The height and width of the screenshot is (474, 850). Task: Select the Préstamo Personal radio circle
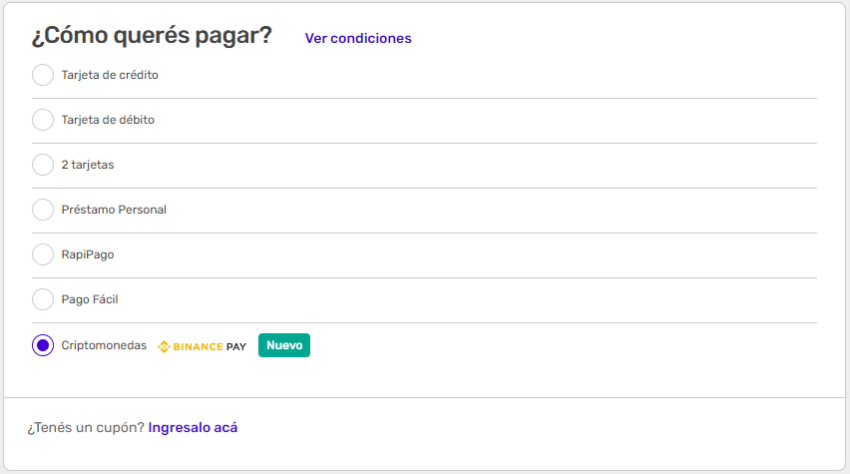(x=43, y=210)
